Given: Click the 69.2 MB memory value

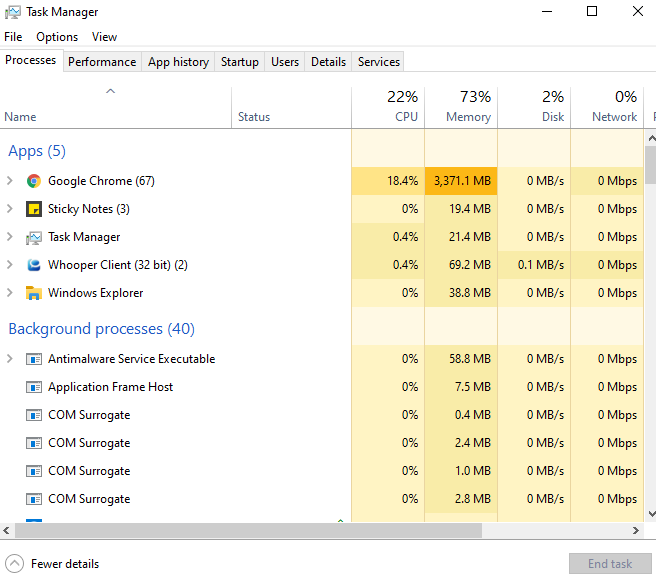Looking at the screenshot, I should (469, 265).
